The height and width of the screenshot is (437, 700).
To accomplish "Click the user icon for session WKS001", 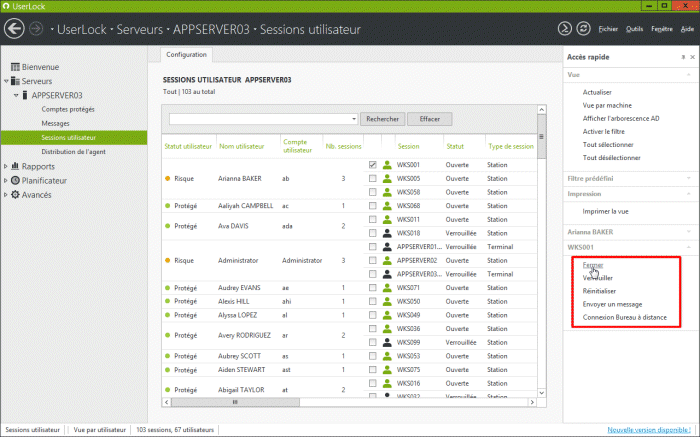I will click(387, 165).
